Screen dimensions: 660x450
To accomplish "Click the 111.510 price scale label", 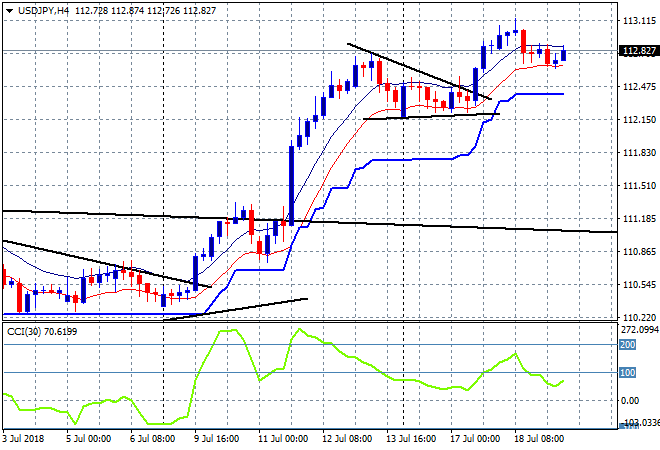I will click(x=639, y=186).
